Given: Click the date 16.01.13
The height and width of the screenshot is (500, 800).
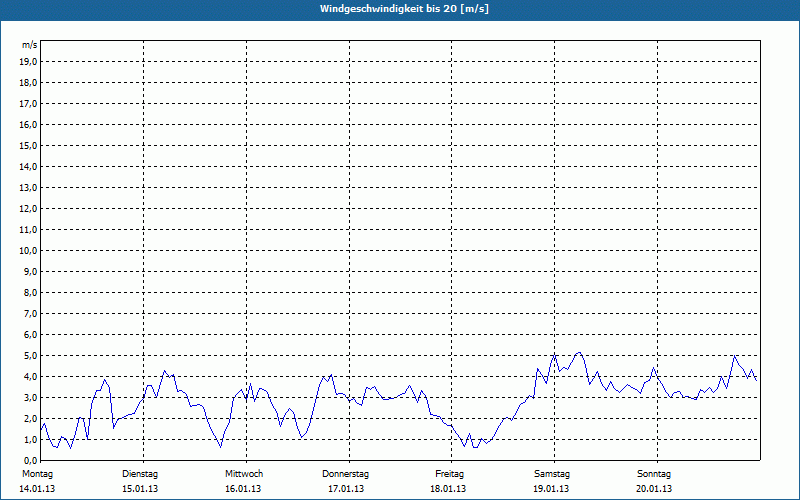Looking at the screenshot, I should tap(243, 489).
